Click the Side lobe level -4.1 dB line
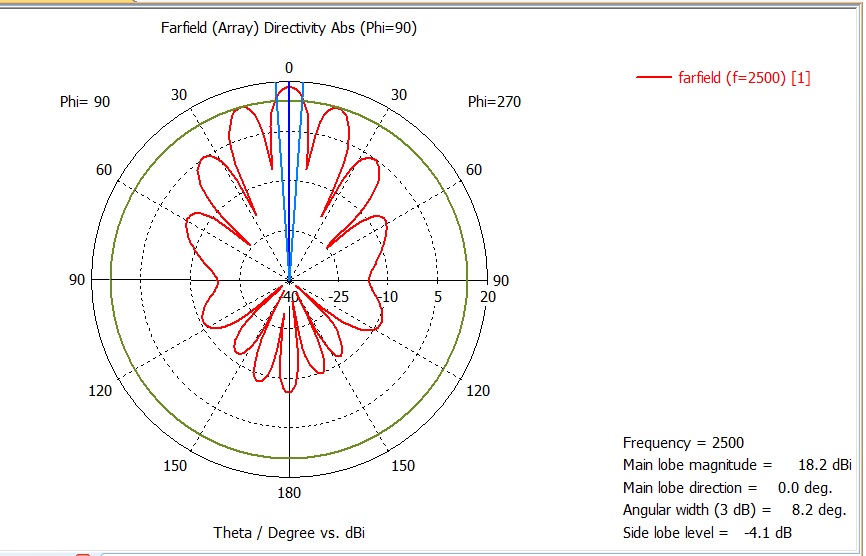Viewport: 866px width, 556px height. [707, 533]
